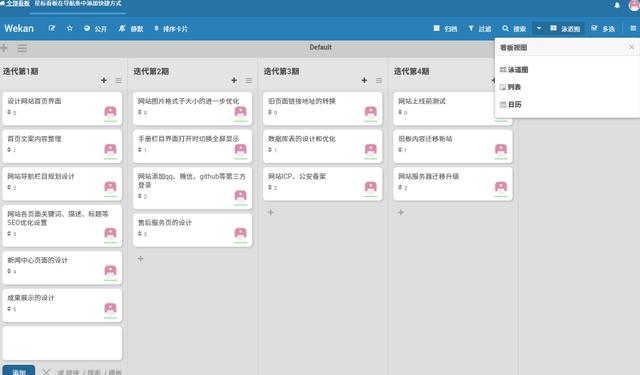The height and width of the screenshot is (375, 640).
Task: Close the 看板视图 popup
Action: point(631,47)
